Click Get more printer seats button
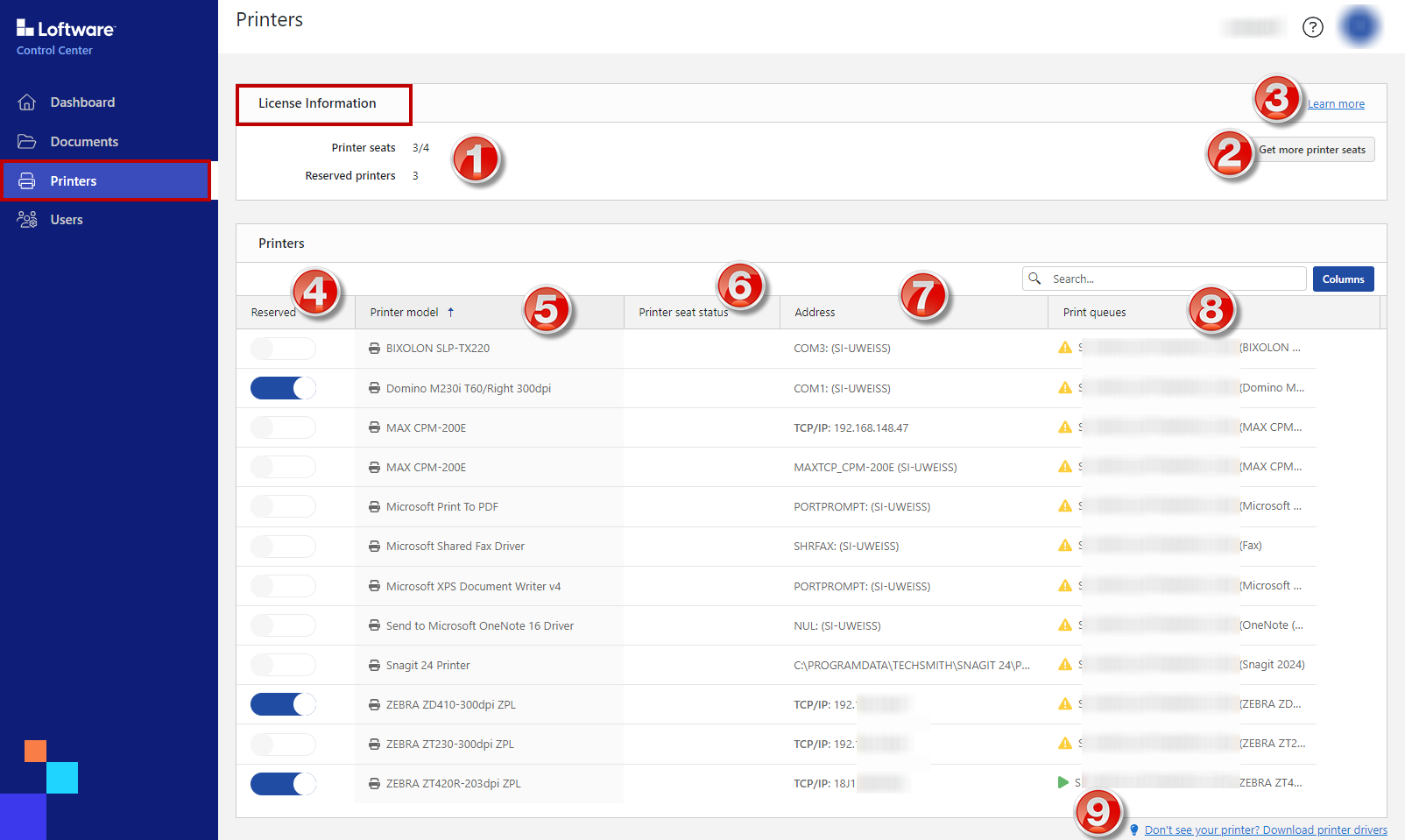Image resolution: width=1405 pixels, height=840 pixels. point(1312,150)
